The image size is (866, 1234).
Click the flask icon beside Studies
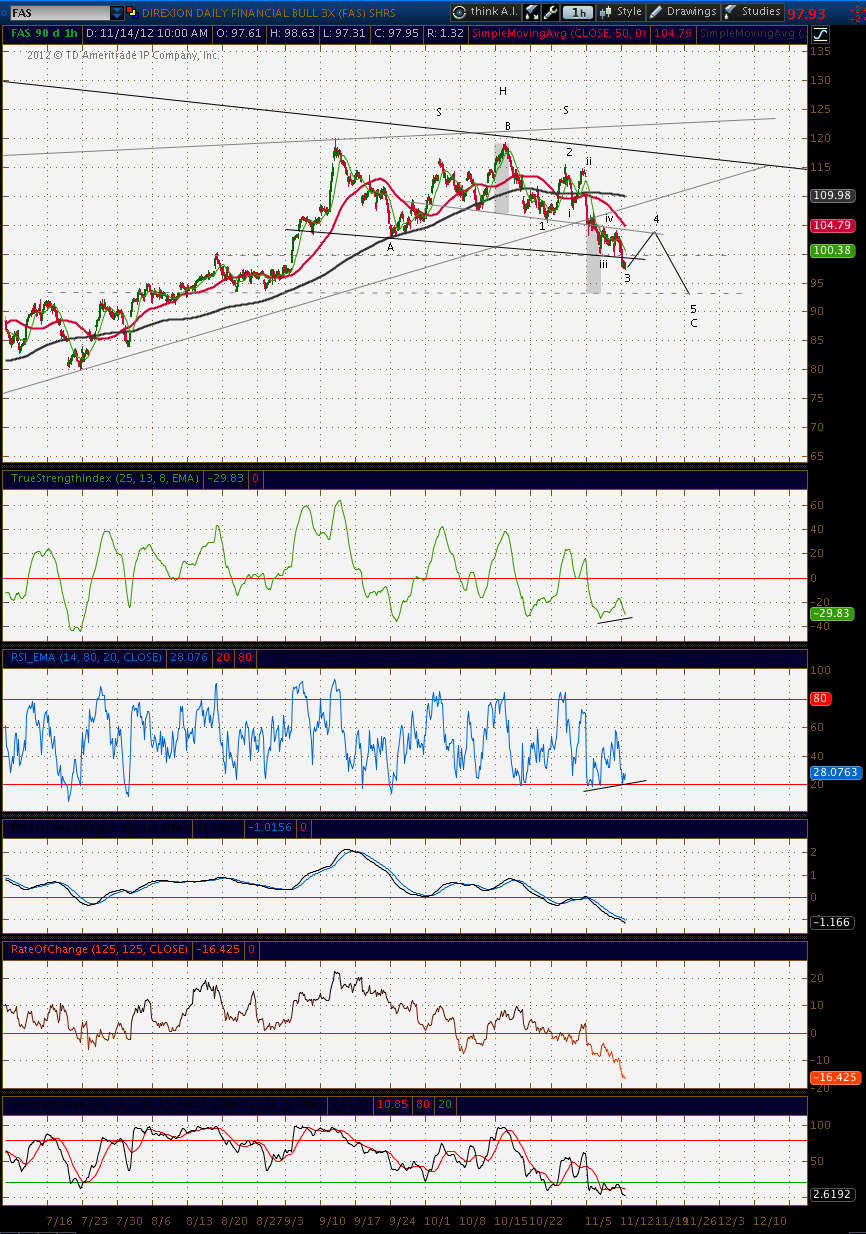tap(731, 12)
